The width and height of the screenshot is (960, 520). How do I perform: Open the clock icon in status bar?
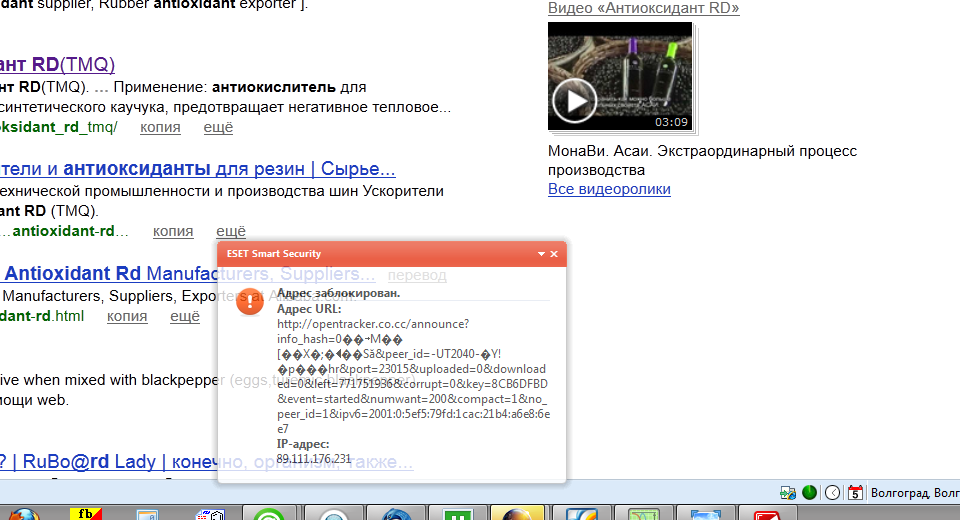[832, 493]
